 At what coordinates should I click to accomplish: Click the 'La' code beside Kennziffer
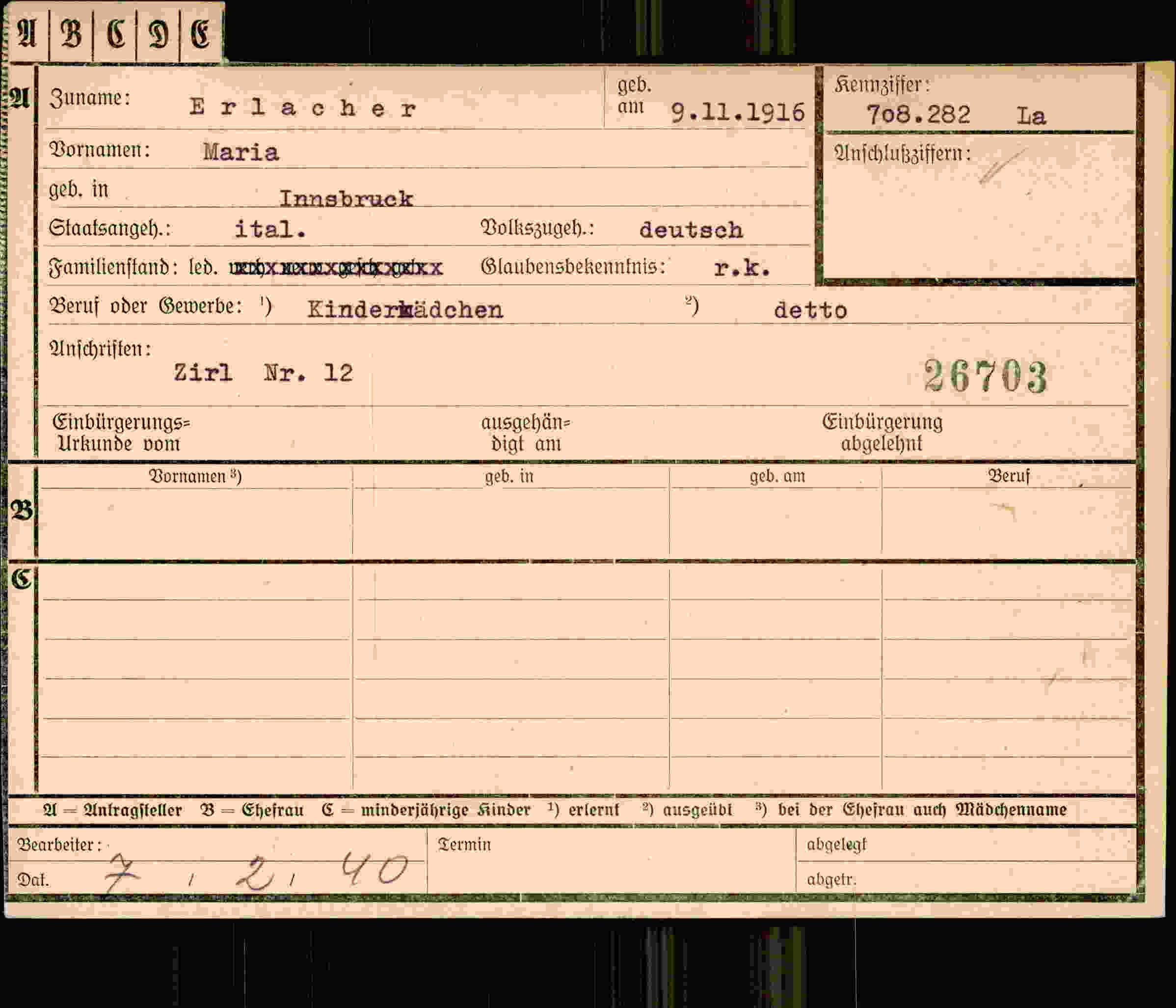point(1031,116)
